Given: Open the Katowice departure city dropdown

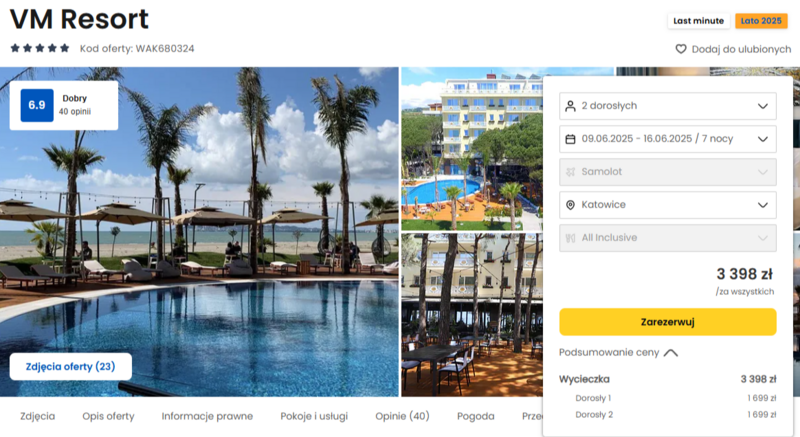Looking at the screenshot, I should pyautogui.click(x=668, y=204).
